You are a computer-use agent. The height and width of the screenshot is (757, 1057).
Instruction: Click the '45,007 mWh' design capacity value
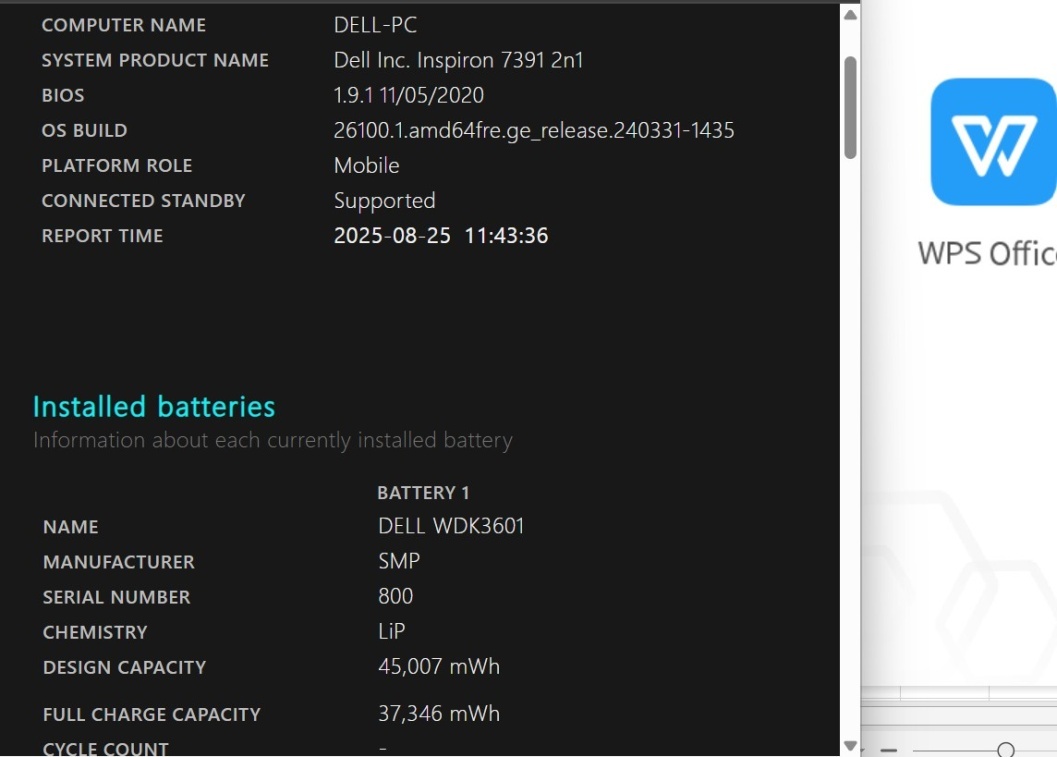[439, 666]
